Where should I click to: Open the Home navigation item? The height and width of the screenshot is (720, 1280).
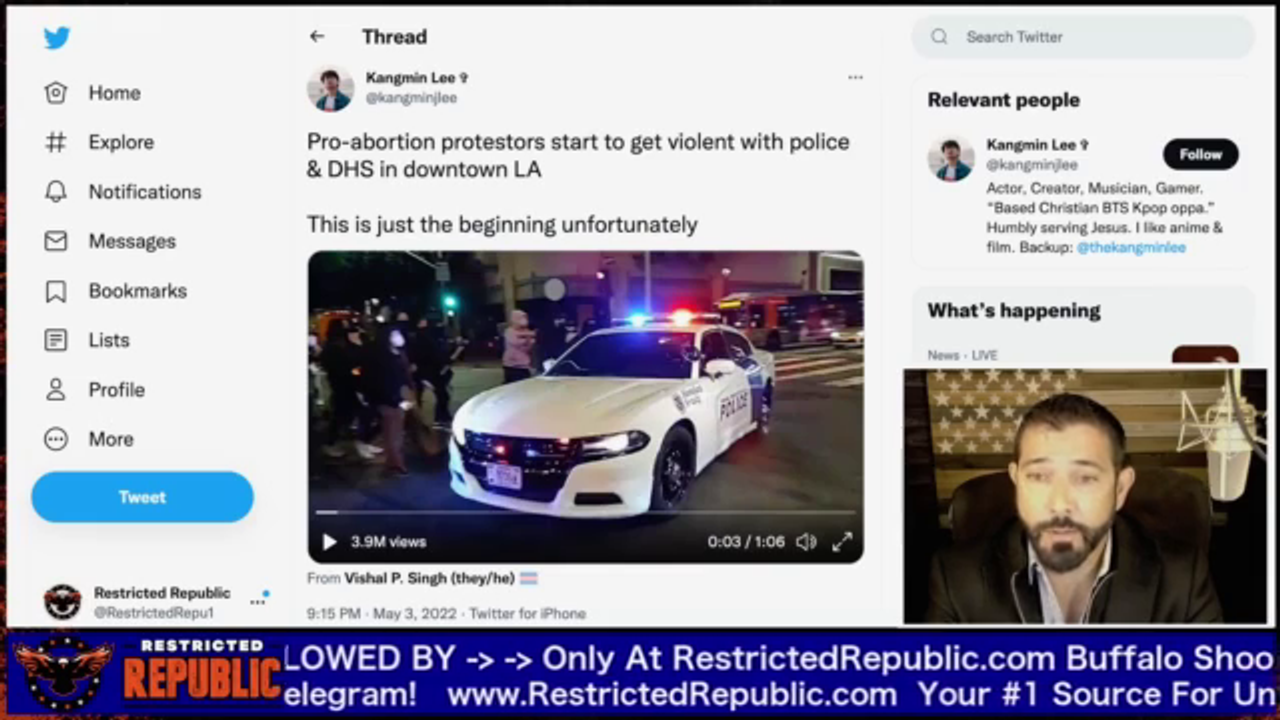click(93, 93)
